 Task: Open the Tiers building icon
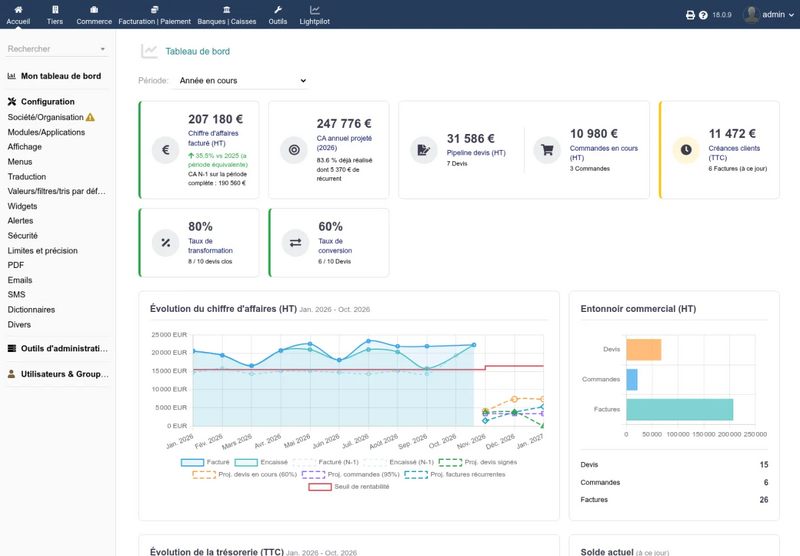pos(55,10)
